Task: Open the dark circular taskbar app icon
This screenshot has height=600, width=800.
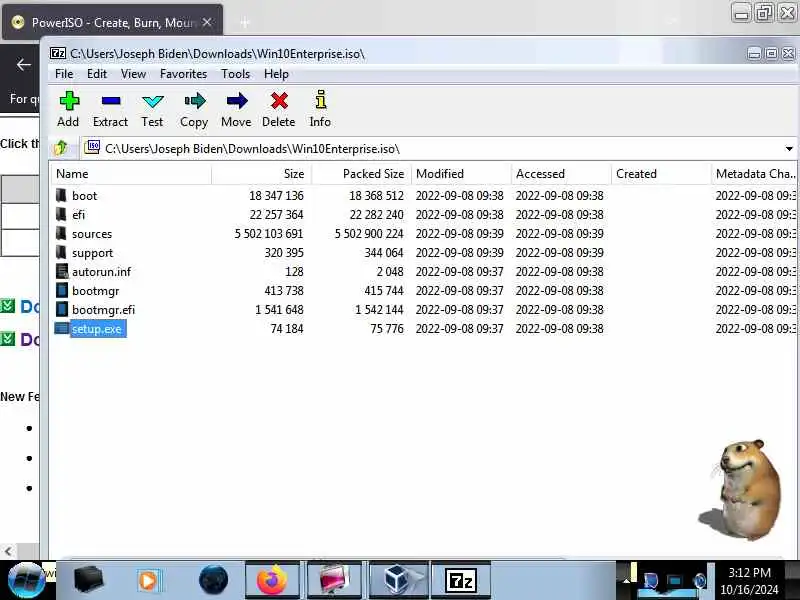Action: pos(213,580)
